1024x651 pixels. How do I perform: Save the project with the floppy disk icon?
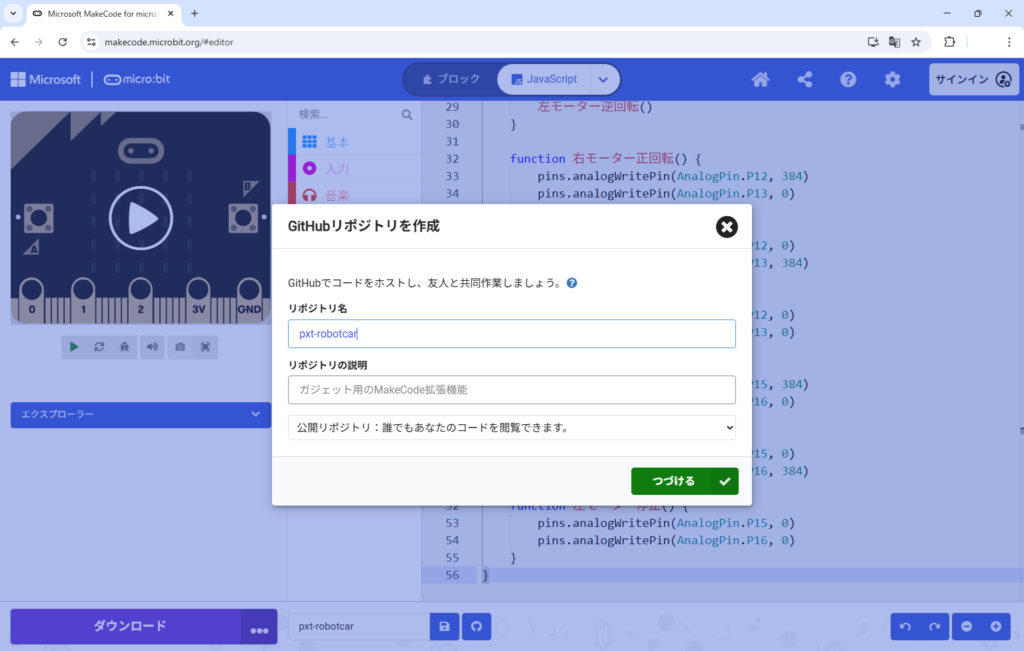[444, 626]
